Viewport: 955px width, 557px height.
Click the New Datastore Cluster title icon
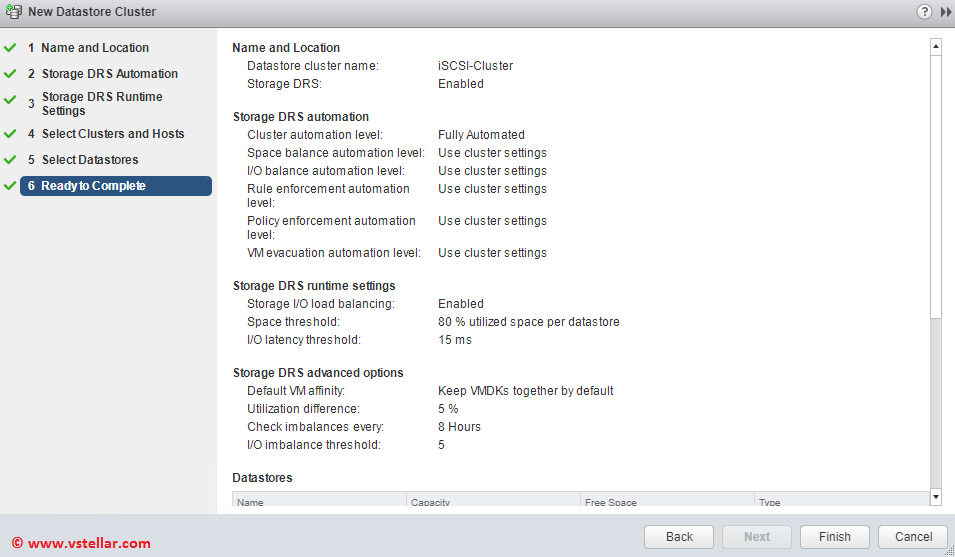tap(13, 12)
